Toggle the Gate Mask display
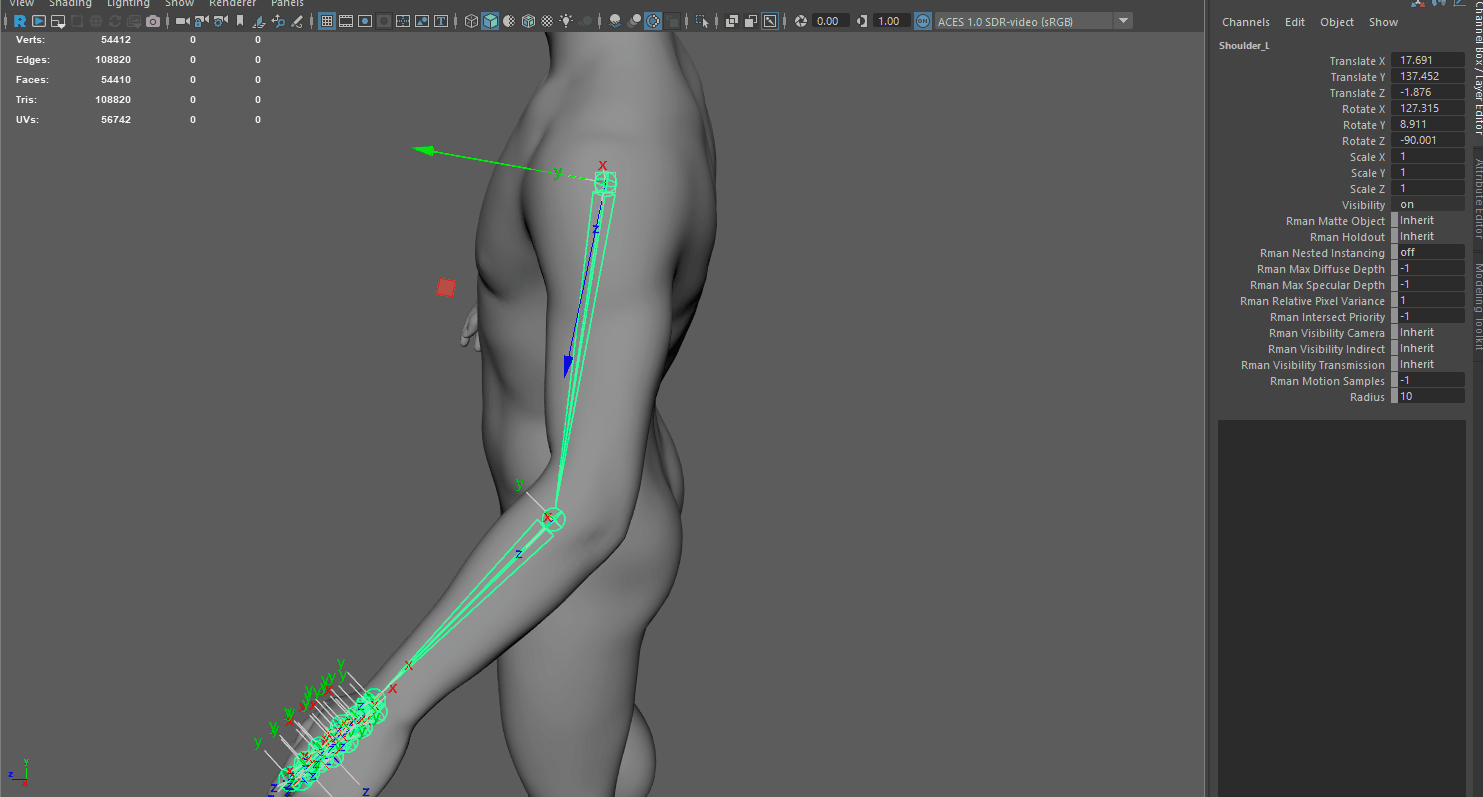Viewport: 1483px width, 797px height. pyautogui.click(x=384, y=21)
